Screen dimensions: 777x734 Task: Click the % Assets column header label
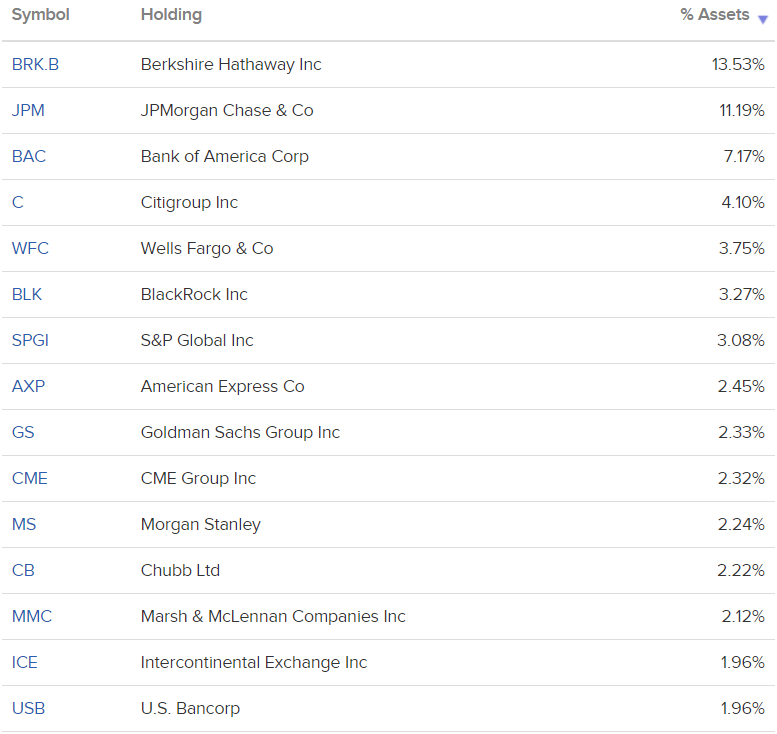pos(715,15)
